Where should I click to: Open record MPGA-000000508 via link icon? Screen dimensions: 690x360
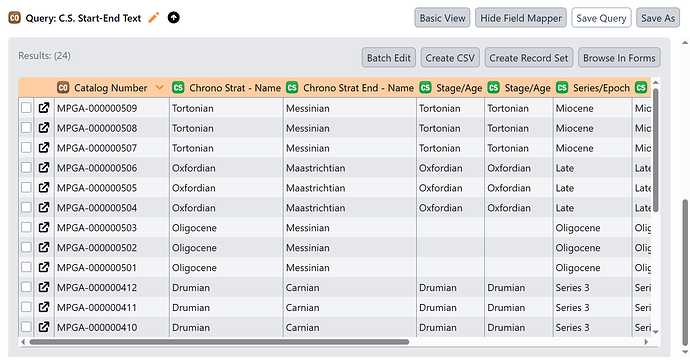pyautogui.click(x=44, y=128)
